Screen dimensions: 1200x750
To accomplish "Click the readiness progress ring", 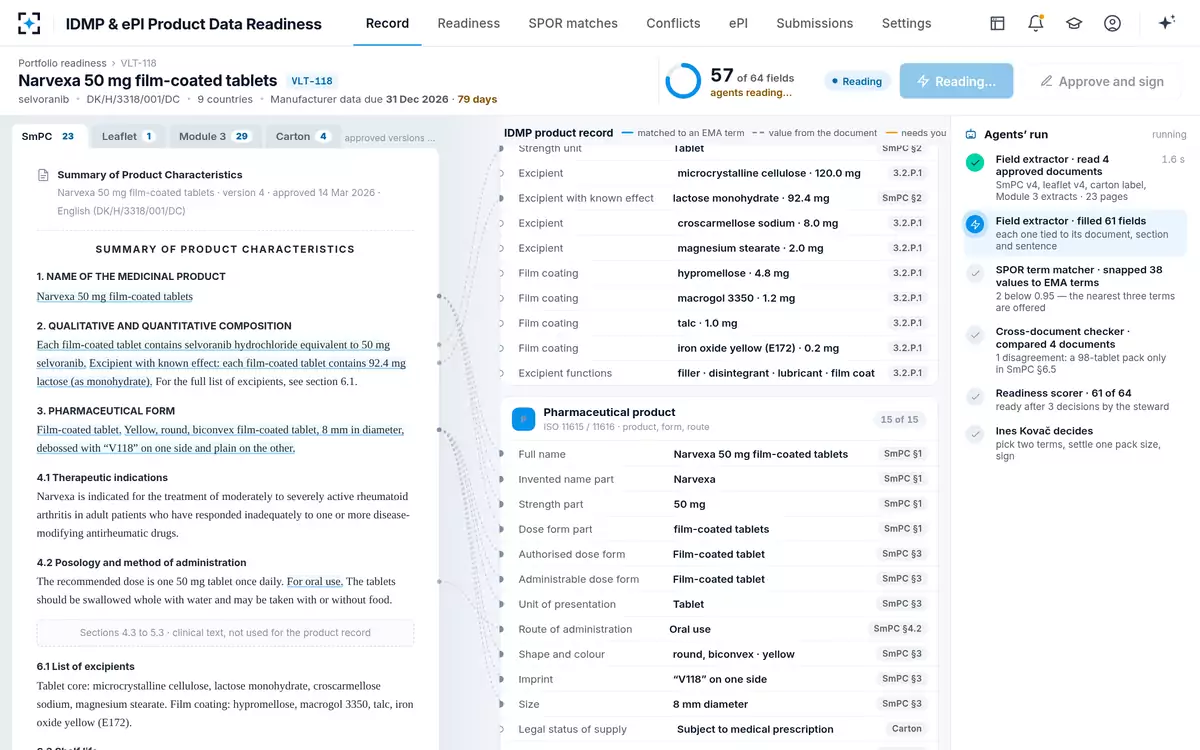I will 683,81.
